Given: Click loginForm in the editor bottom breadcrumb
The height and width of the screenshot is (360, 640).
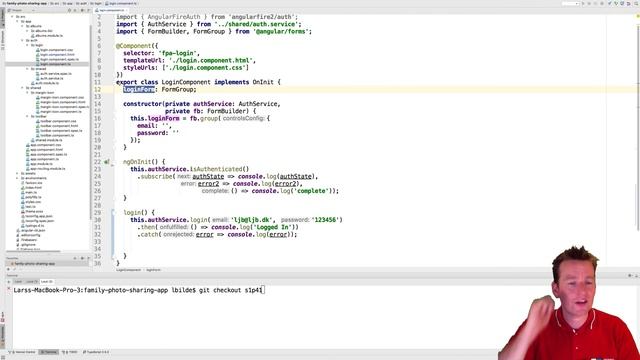Looking at the screenshot, I should pyautogui.click(x=153, y=270).
